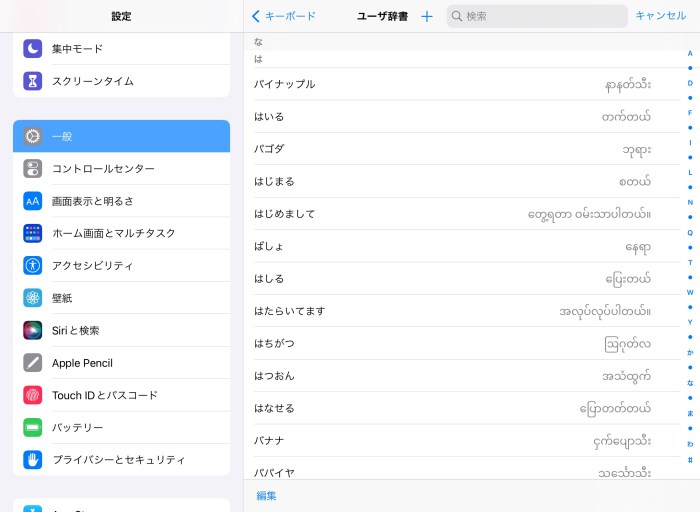Open the Wallpaper (壁紙) settings icon
This screenshot has height=512, width=700.
33,298
